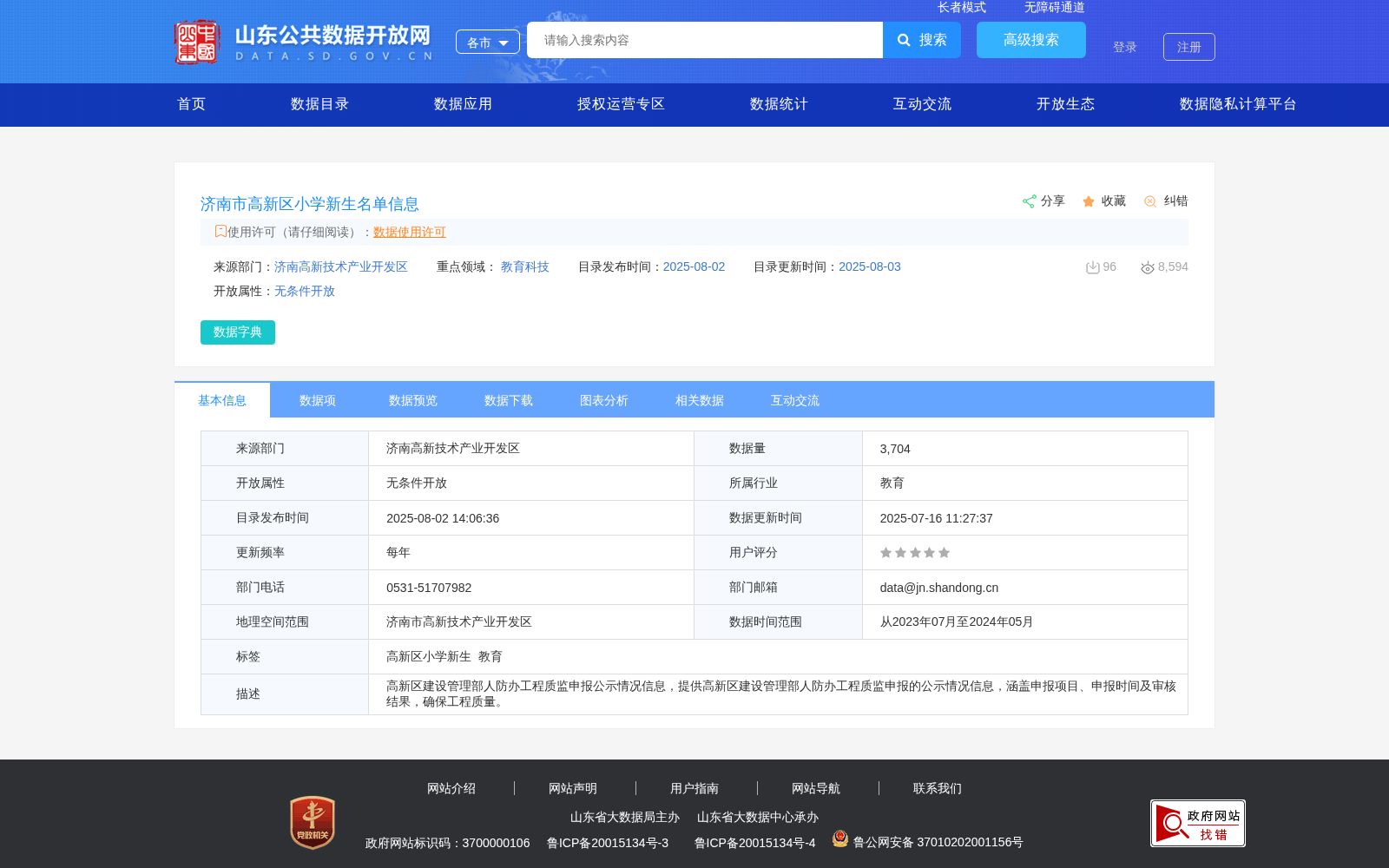Switch to the 数据预览 tab

413,400
